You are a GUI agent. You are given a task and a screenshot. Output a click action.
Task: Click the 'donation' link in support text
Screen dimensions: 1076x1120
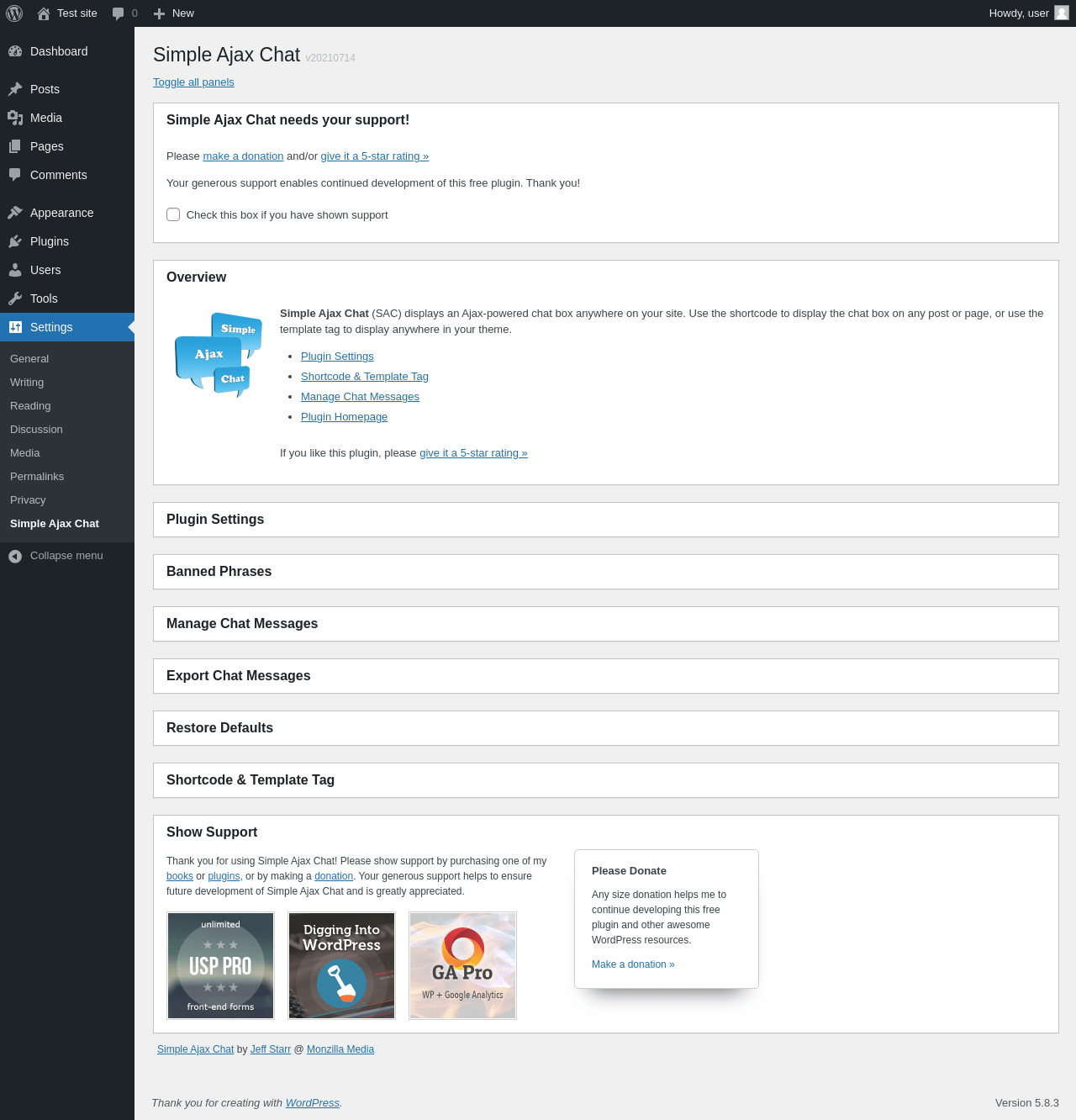pos(334,876)
